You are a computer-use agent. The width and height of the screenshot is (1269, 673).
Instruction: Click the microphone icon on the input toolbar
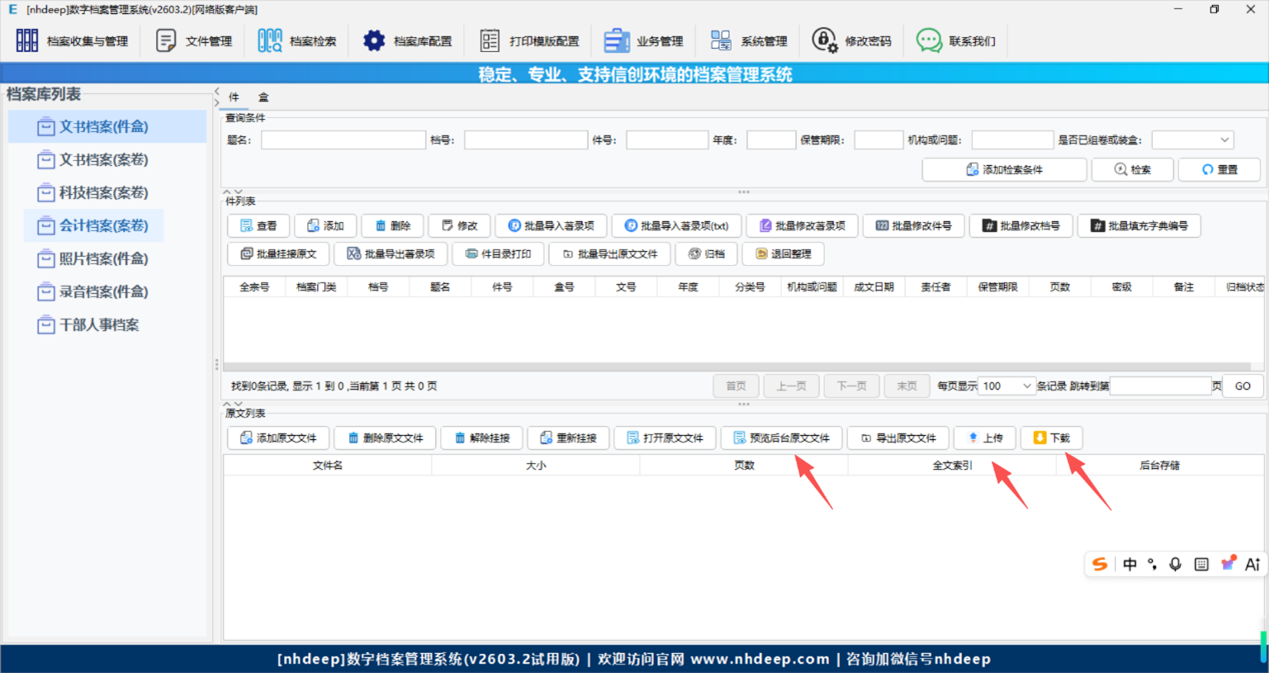click(1175, 563)
